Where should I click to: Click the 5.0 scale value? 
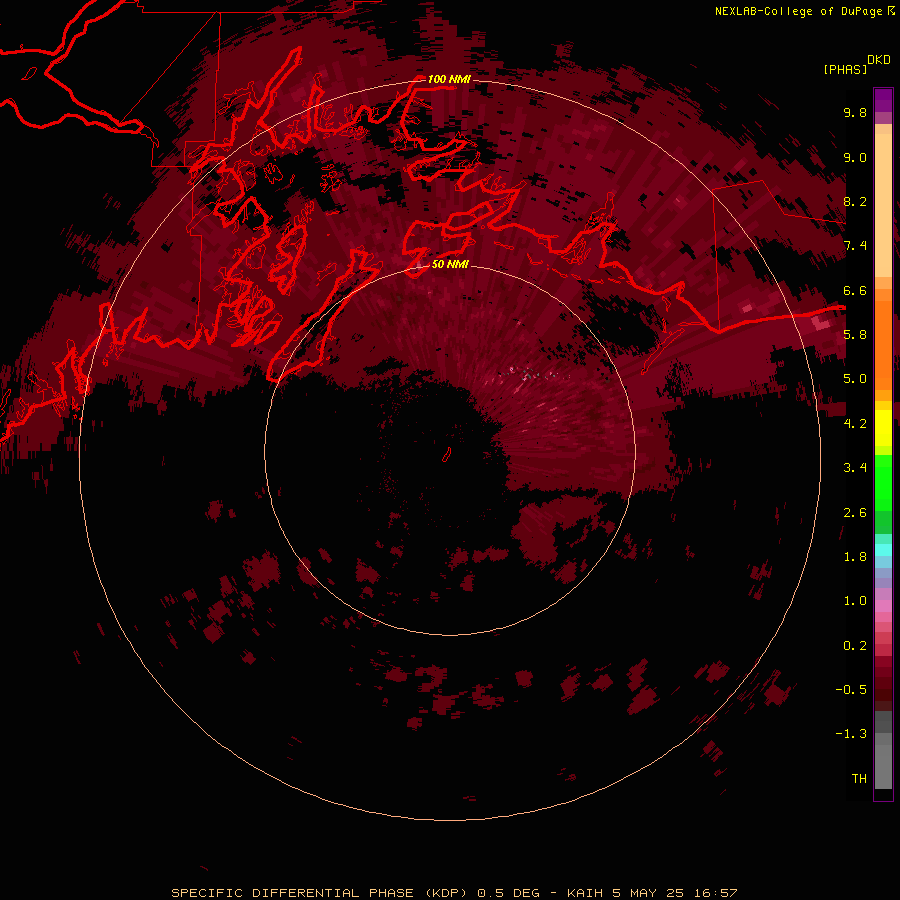(855, 379)
